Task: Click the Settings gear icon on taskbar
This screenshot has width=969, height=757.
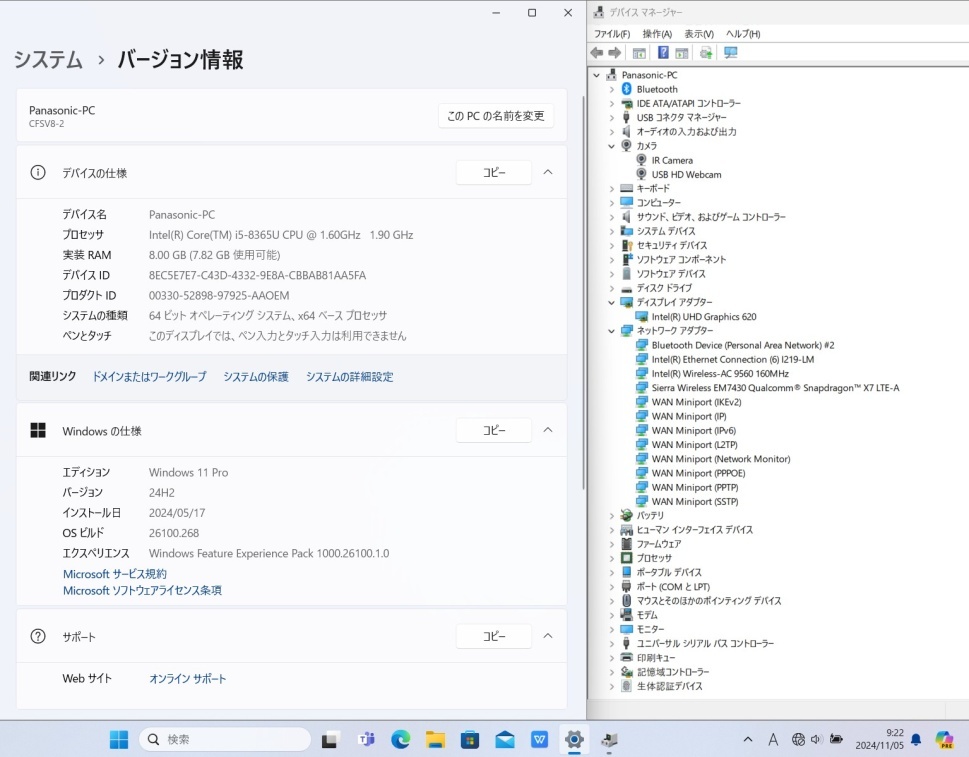Action: 574,739
